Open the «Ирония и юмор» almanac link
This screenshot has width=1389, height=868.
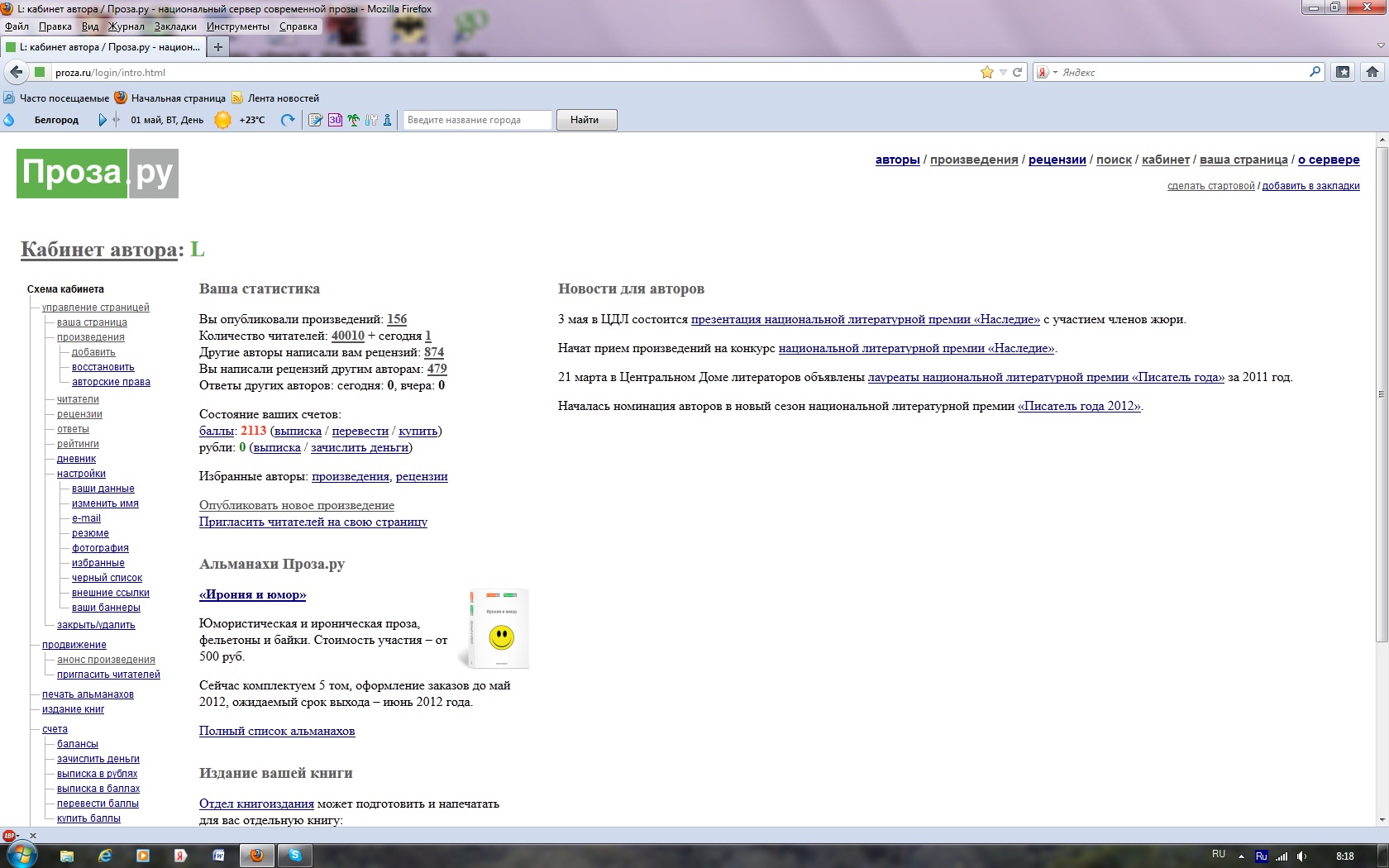click(252, 594)
